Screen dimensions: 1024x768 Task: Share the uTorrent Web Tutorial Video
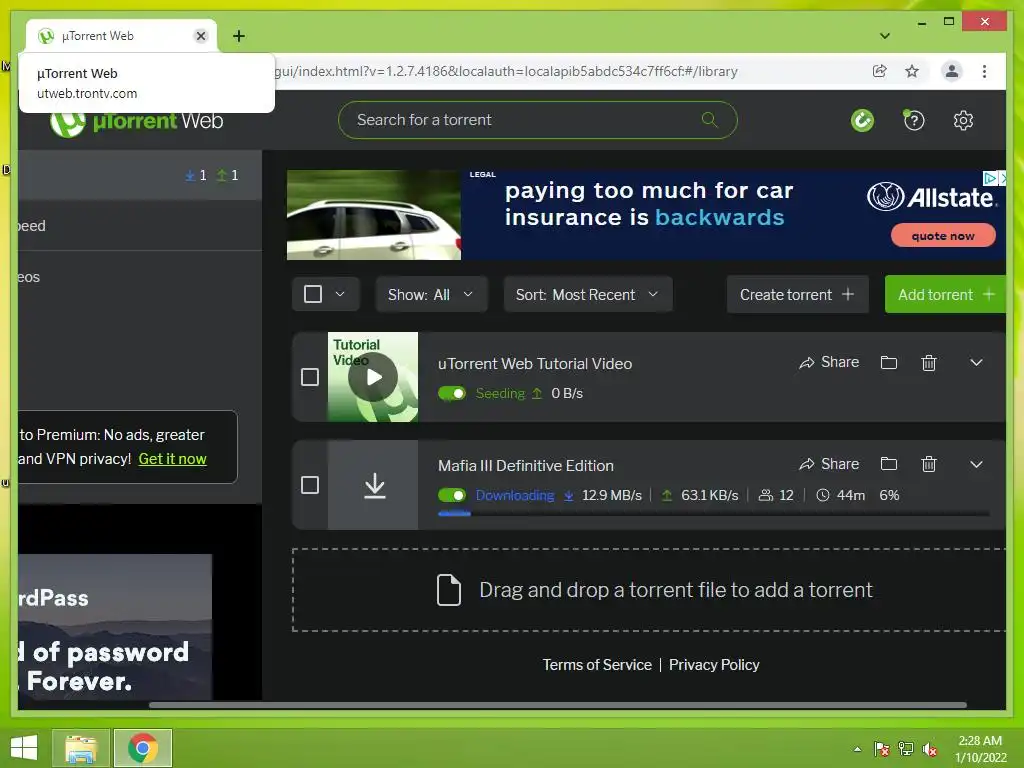point(829,362)
